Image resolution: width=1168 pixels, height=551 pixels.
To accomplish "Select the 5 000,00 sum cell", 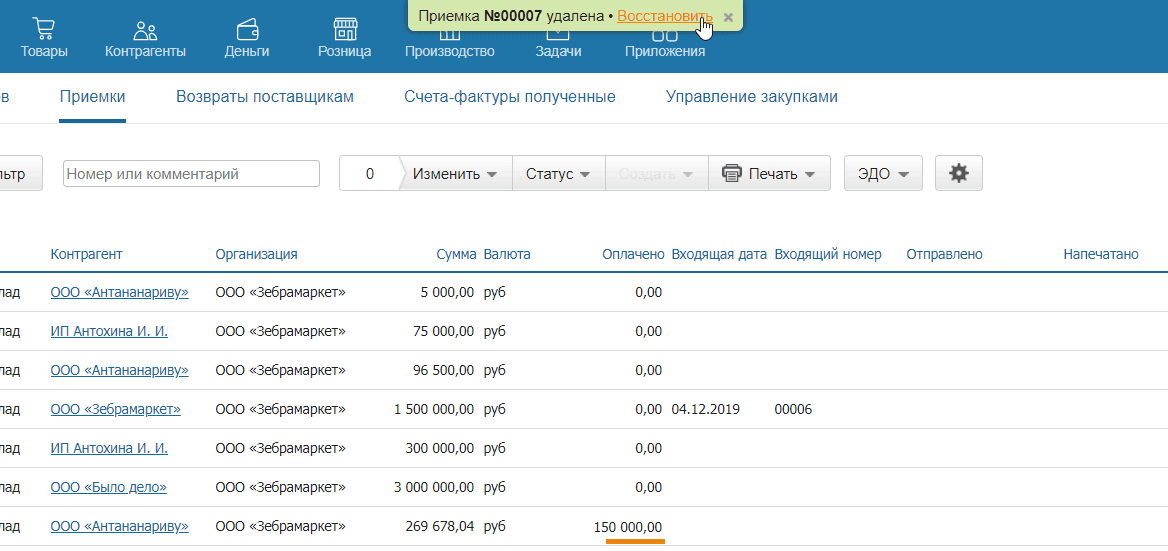I will tap(447, 293).
